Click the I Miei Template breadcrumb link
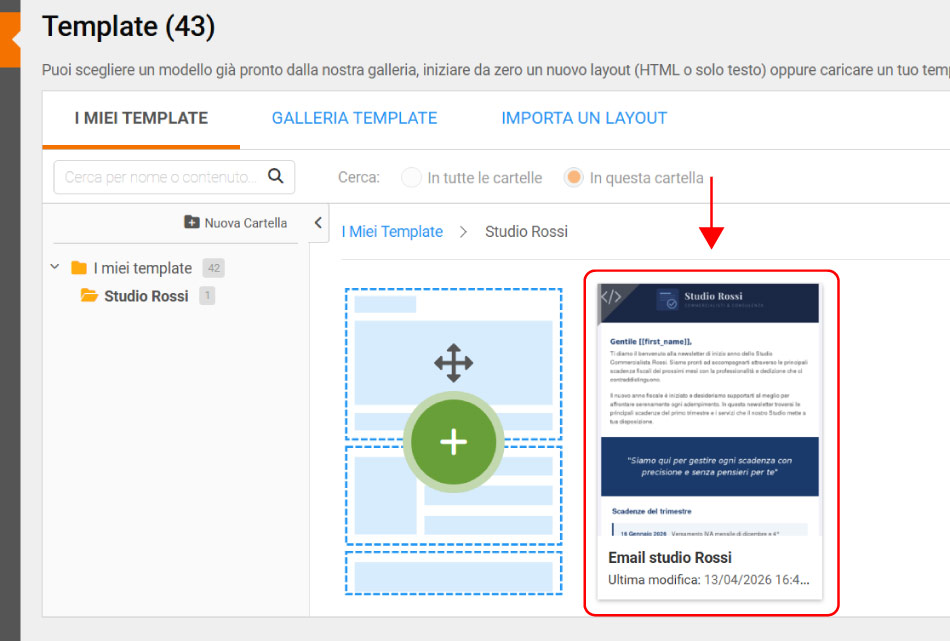The image size is (950, 641). tap(392, 232)
